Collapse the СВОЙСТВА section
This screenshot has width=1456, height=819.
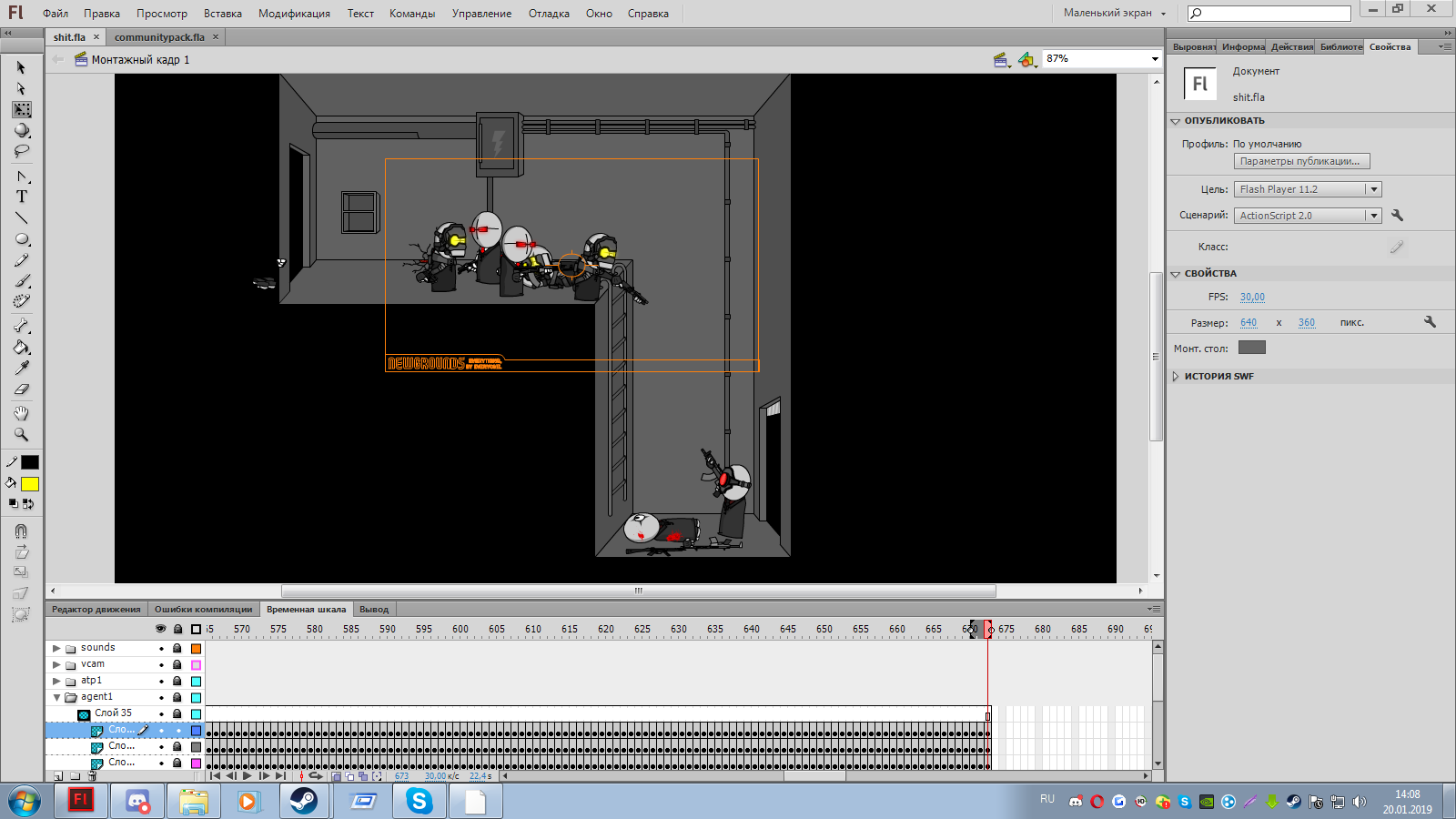[x=1176, y=274]
